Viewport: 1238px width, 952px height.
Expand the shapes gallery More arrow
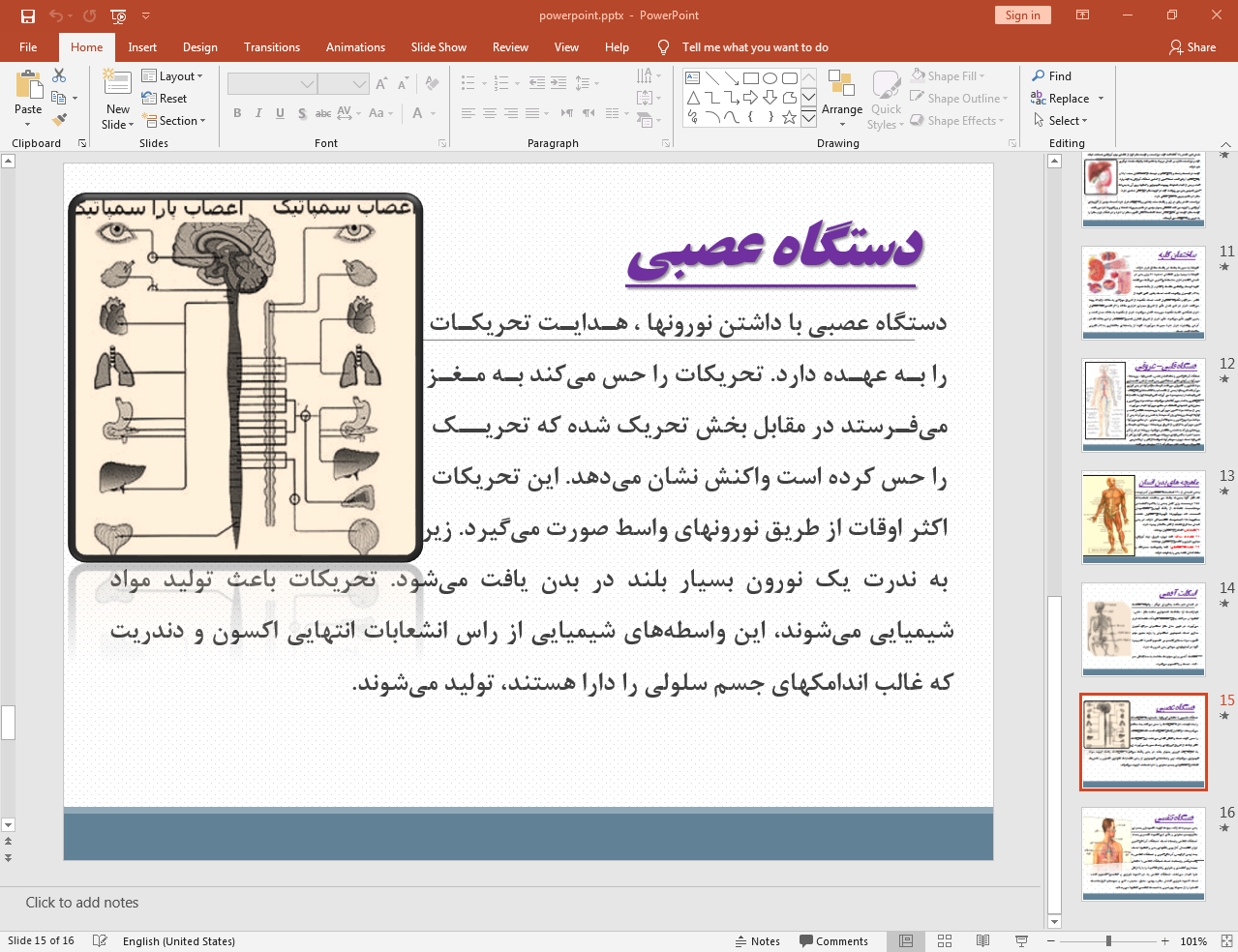808,117
